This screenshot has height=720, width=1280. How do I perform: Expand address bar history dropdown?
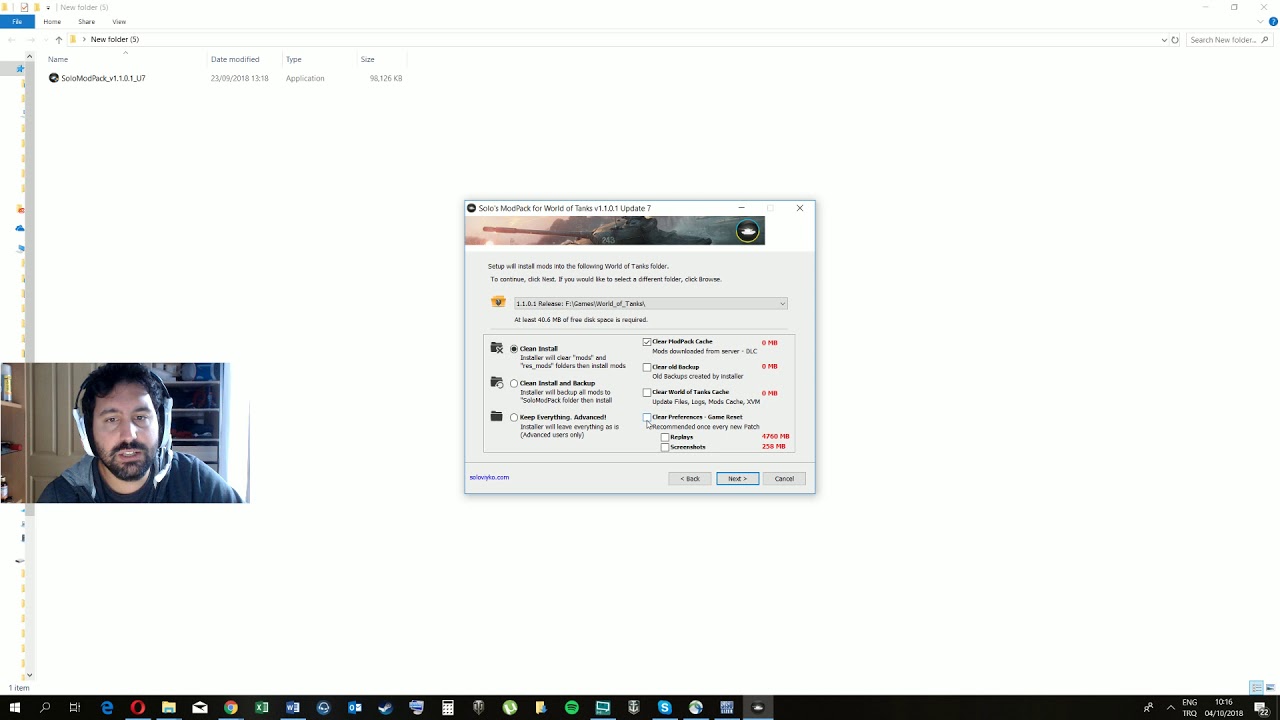click(x=1164, y=40)
